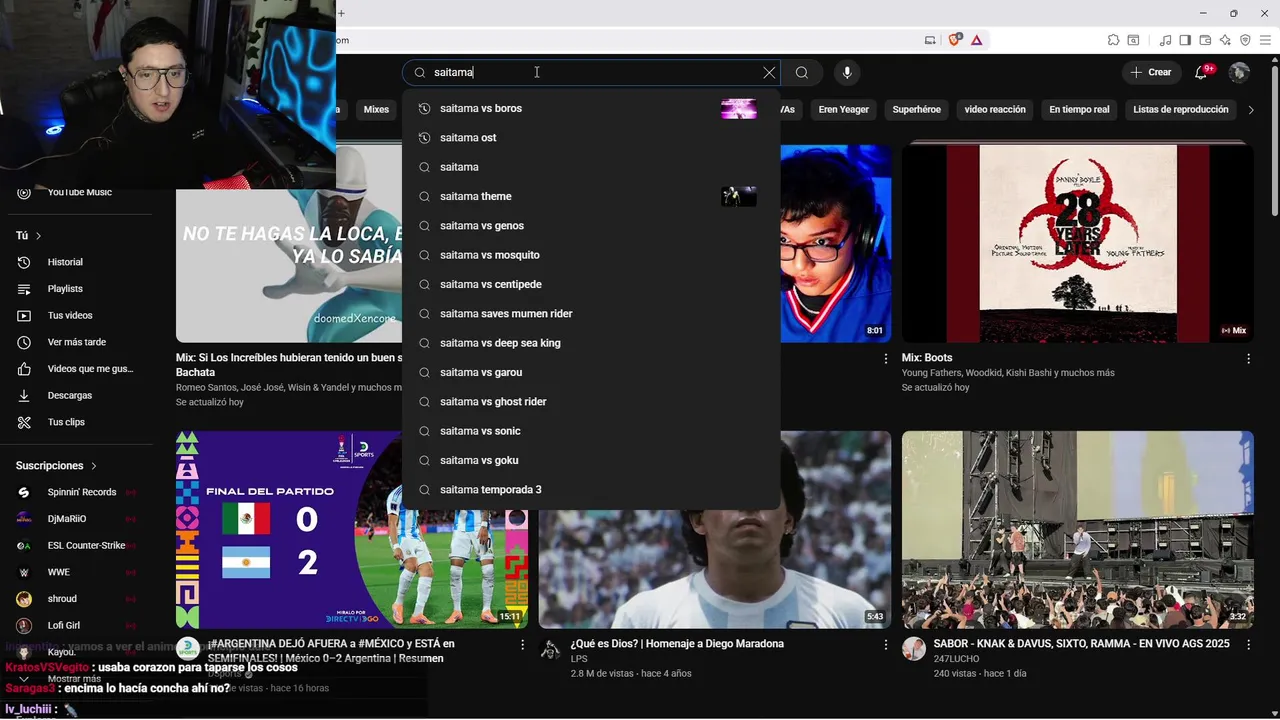Select the En tiempo real chip
Screen dimensions: 1280x720
(x=1079, y=109)
